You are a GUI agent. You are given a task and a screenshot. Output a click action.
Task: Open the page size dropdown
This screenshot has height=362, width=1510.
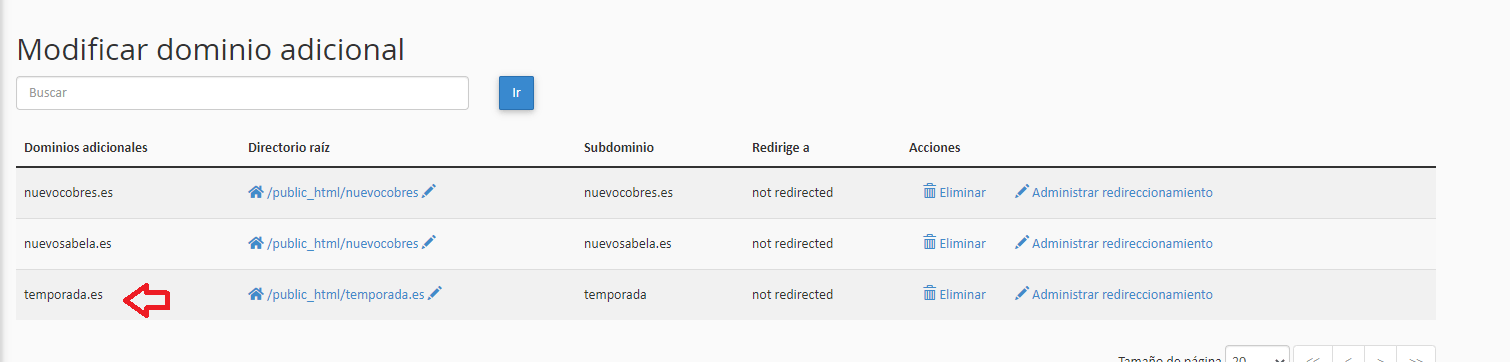[1256, 355]
